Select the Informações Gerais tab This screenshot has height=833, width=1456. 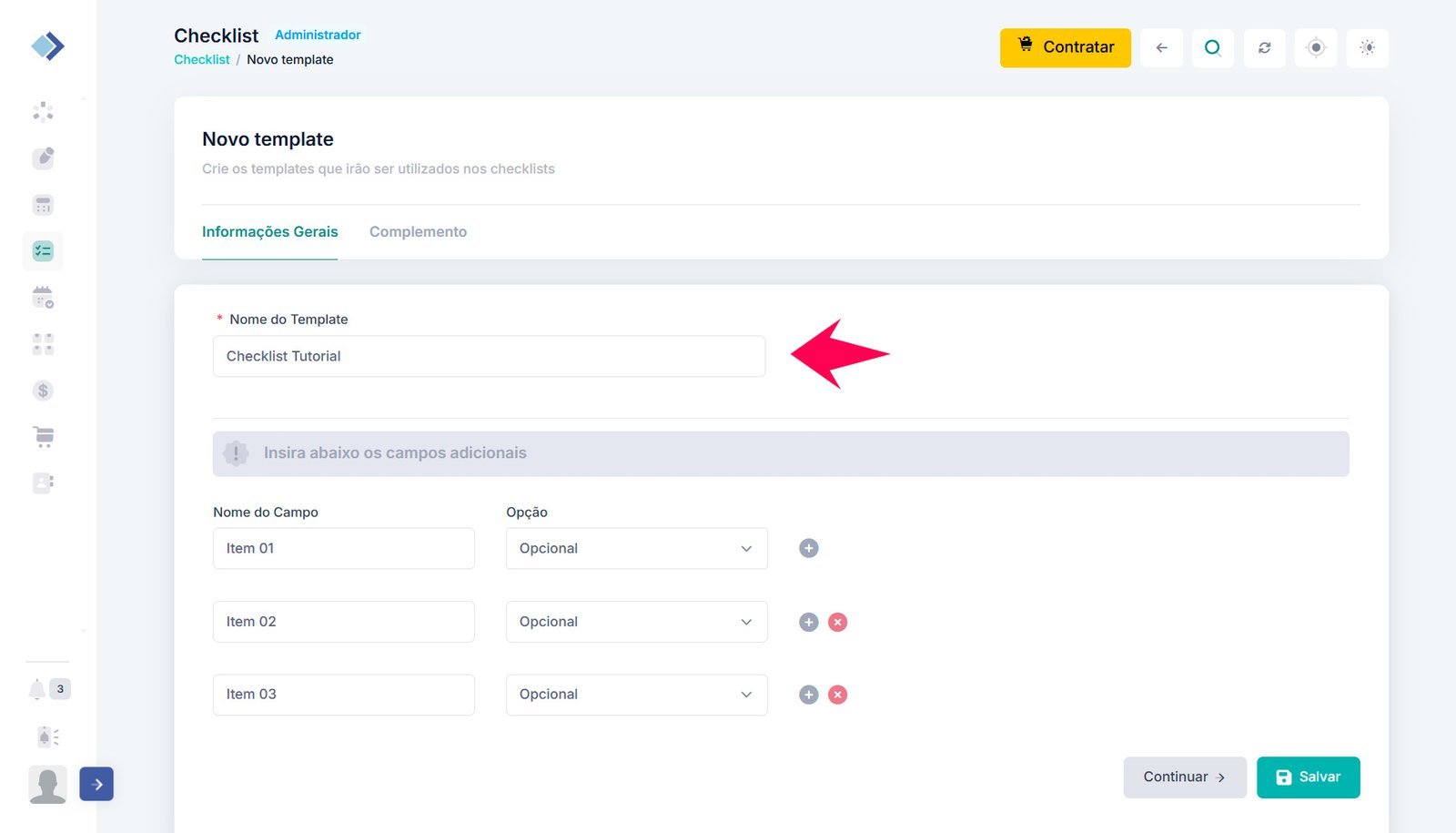(x=269, y=232)
